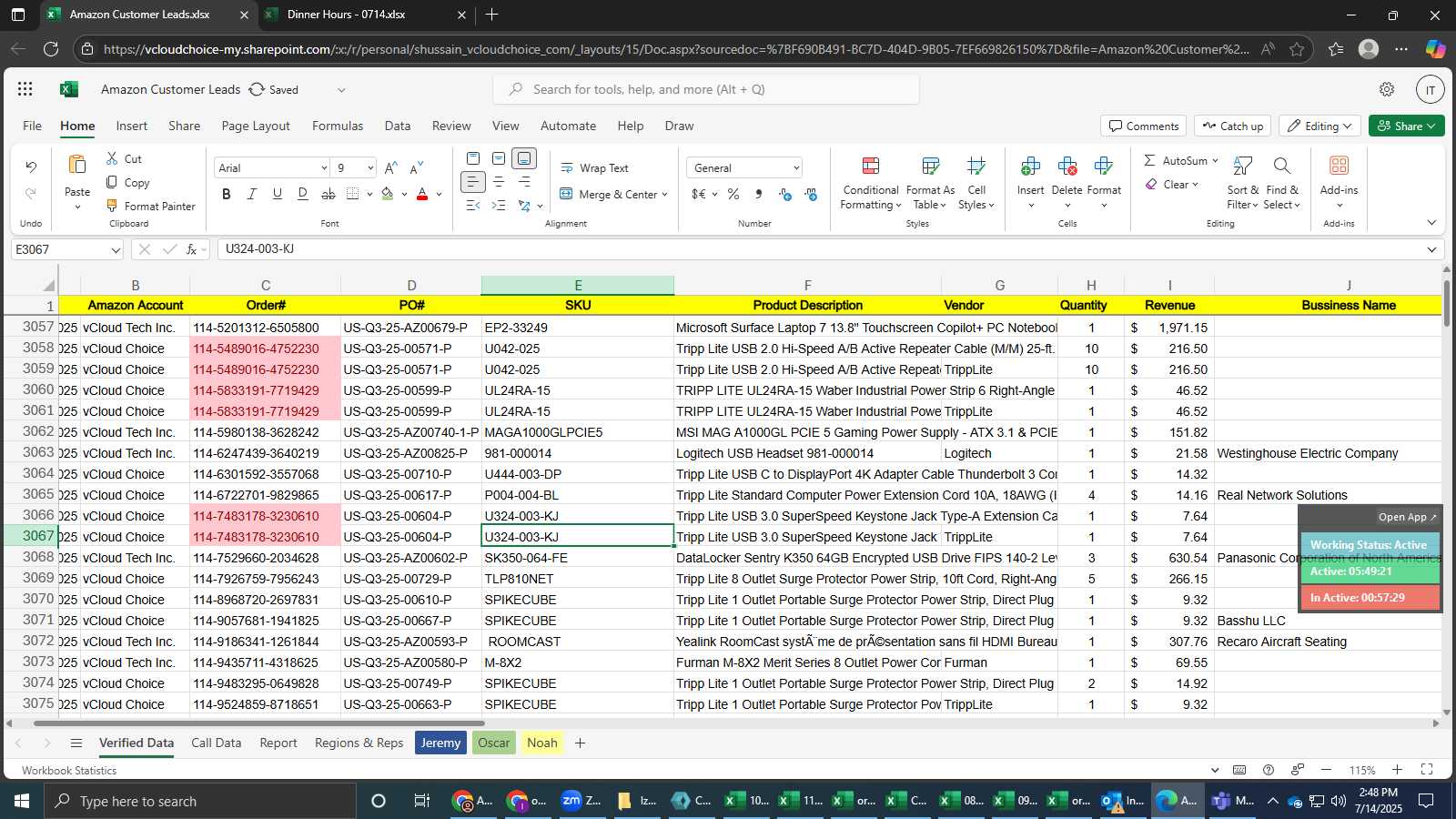Click the Increase Decimal icon
The height and width of the screenshot is (819, 1456).
[785, 194]
